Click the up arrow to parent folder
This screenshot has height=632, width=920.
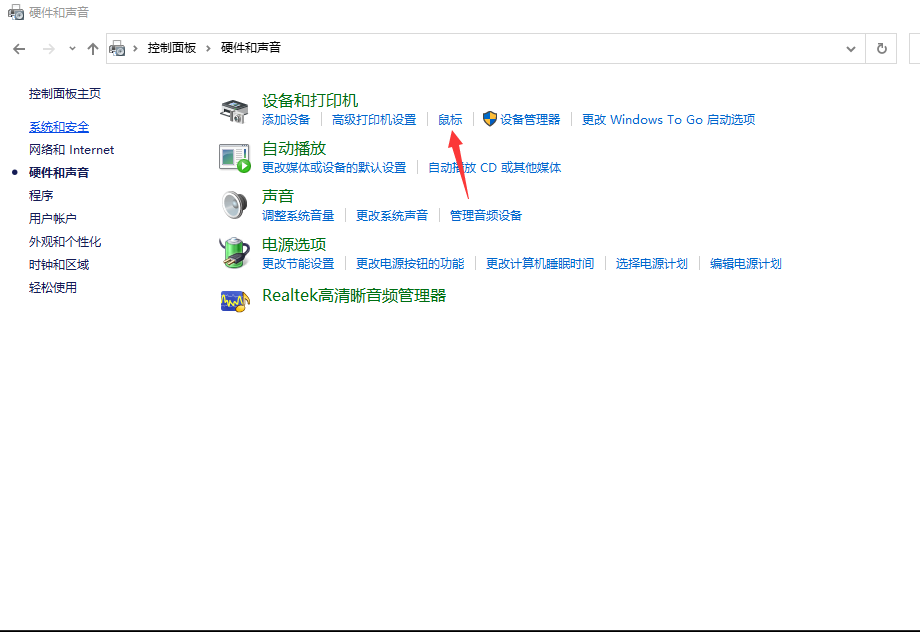click(x=93, y=48)
